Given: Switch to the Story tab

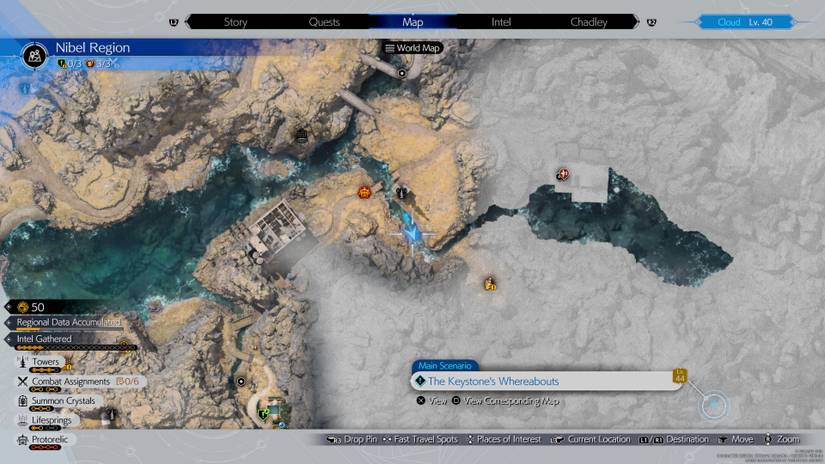Looking at the screenshot, I should (x=235, y=22).
